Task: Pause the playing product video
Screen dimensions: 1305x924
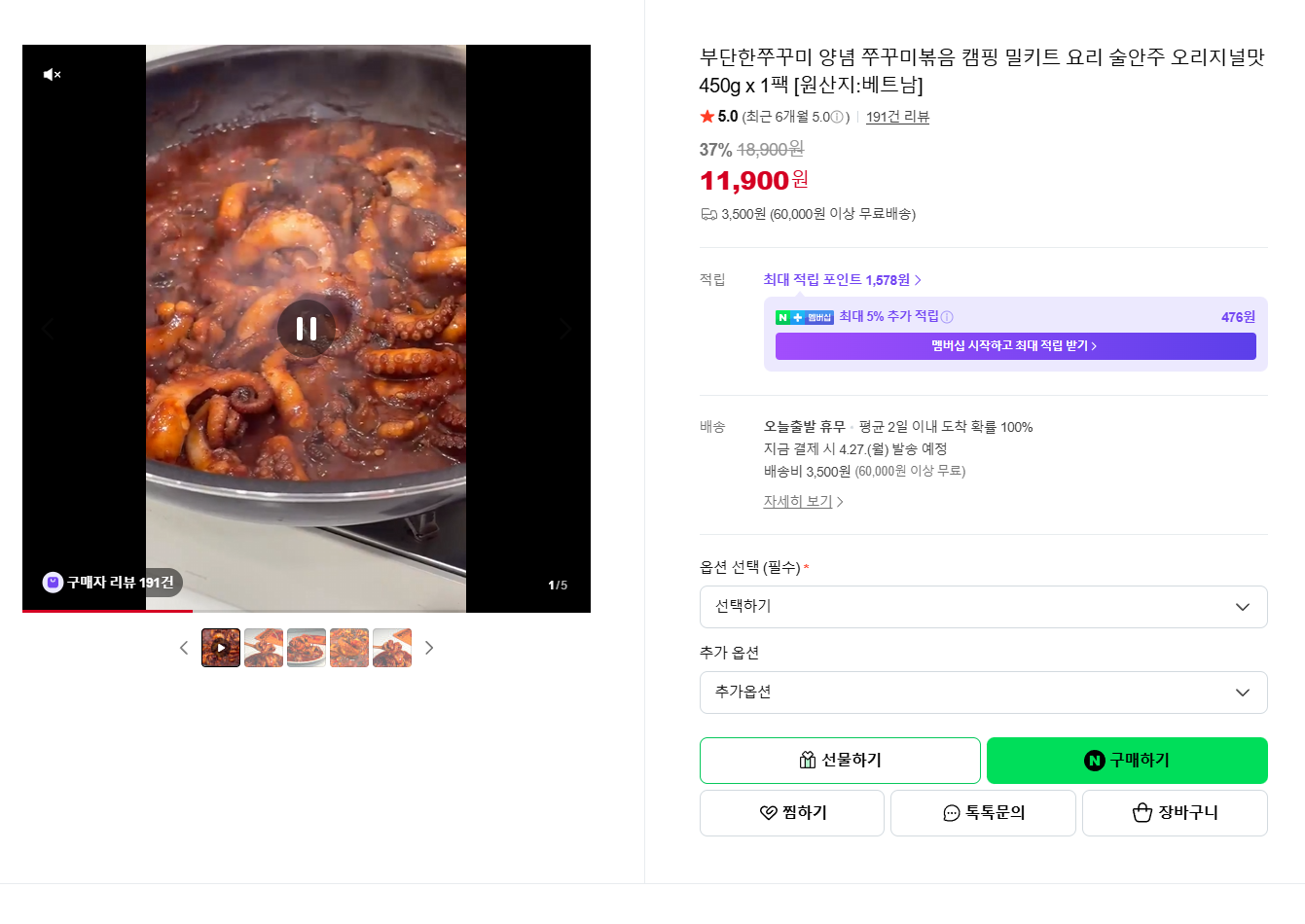Action: [x=306, y=328]
